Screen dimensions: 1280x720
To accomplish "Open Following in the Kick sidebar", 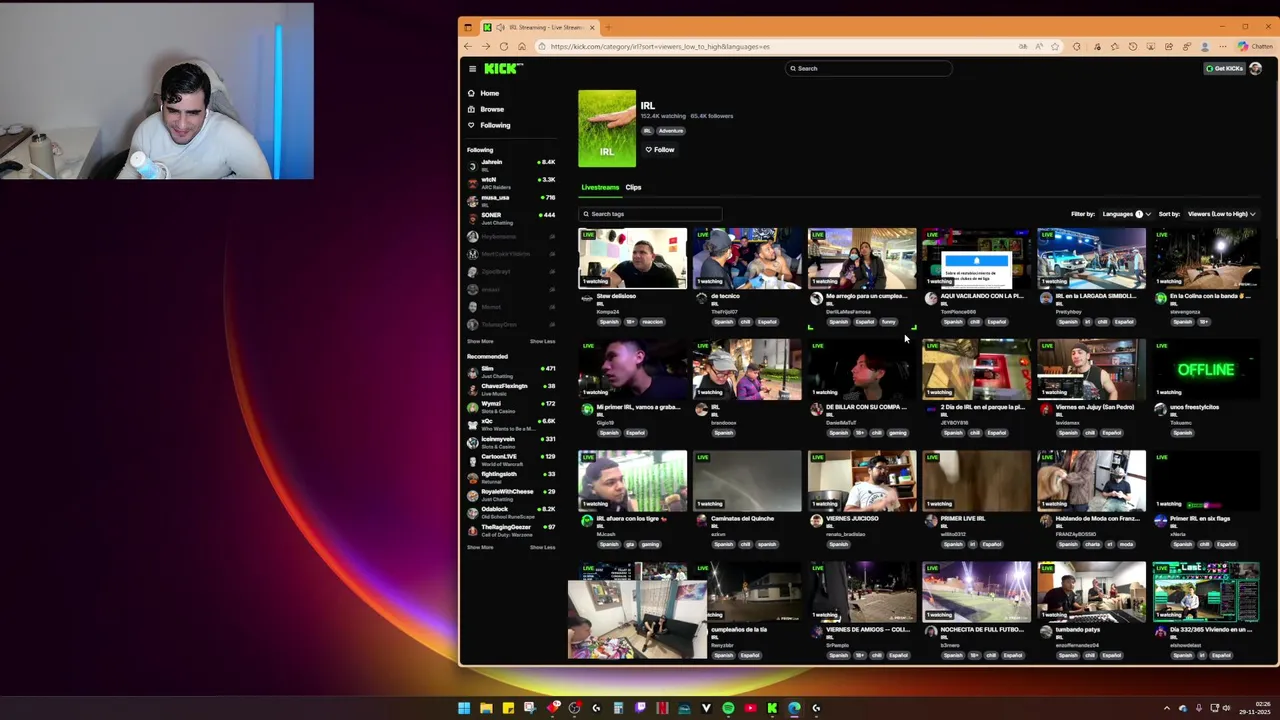I will click(x=494, y=125).
